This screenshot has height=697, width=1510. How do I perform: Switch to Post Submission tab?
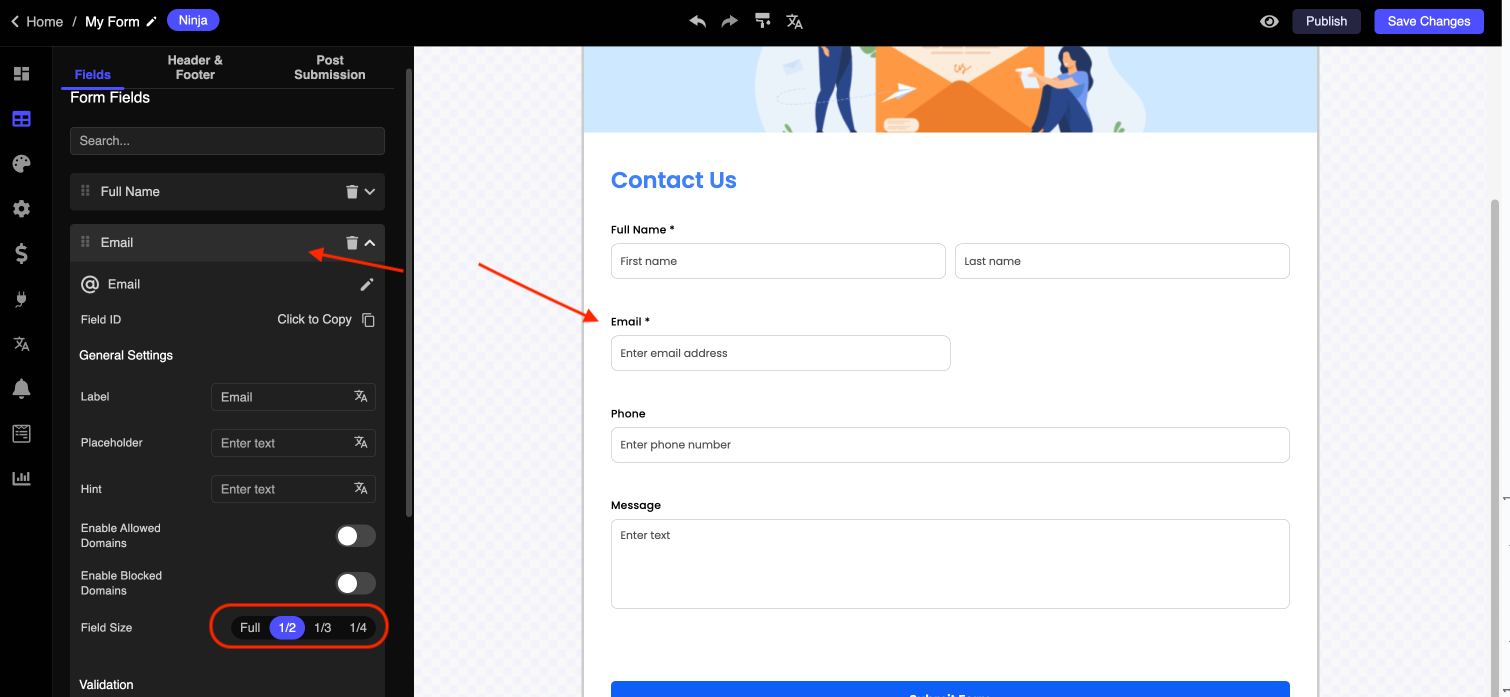[x=329, y=67]
